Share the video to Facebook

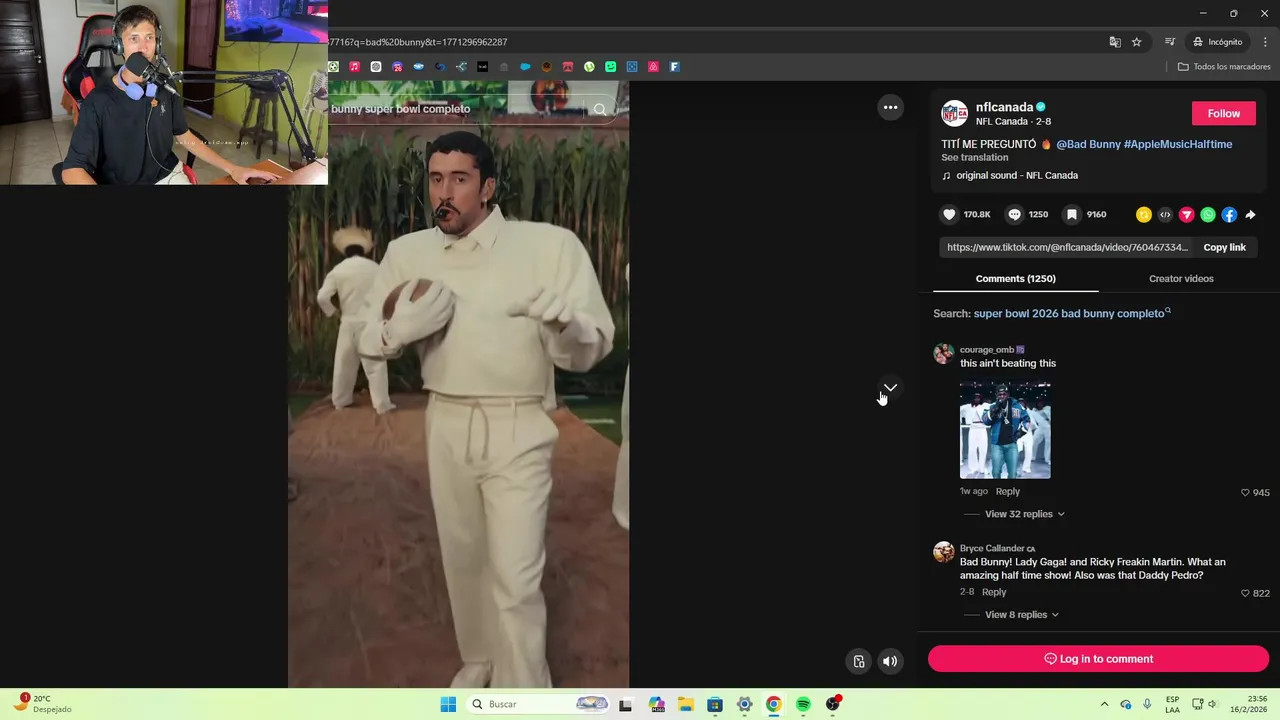(1229, 215)
